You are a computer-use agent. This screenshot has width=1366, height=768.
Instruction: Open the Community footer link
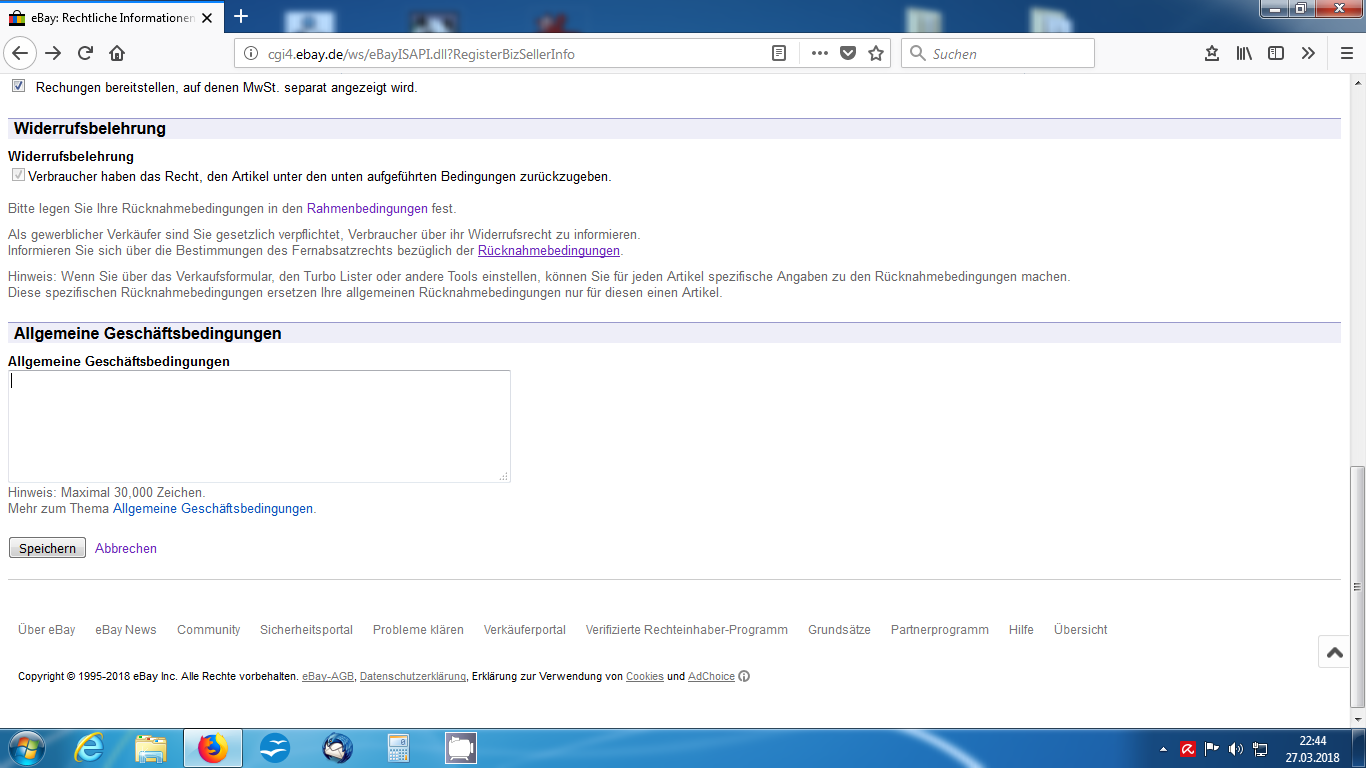point(209,630)
